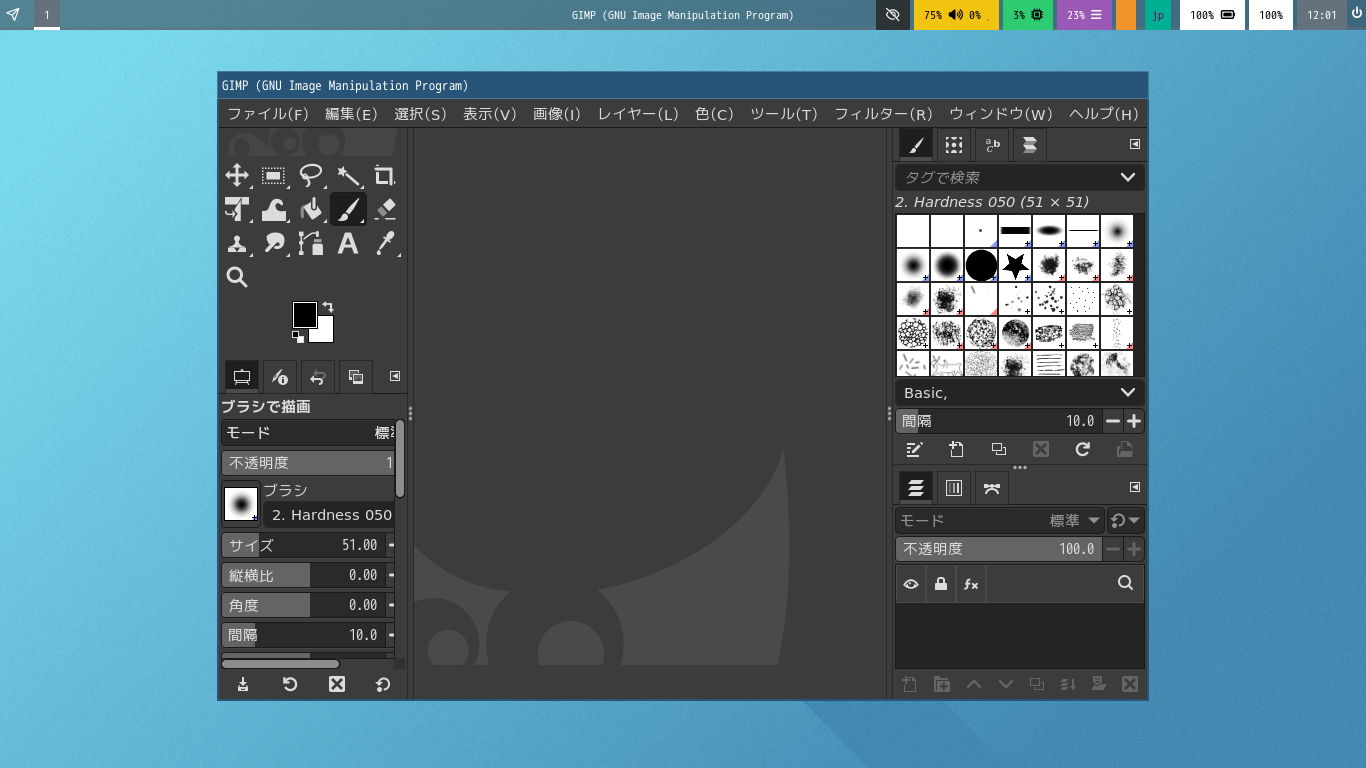Open the フィルター(R) menu
This screenshot has width=1366, height=768.
pos(882,114)
